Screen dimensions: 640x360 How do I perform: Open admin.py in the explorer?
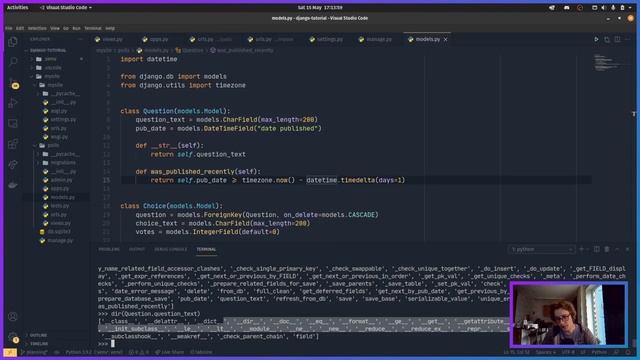click(58, 180)
